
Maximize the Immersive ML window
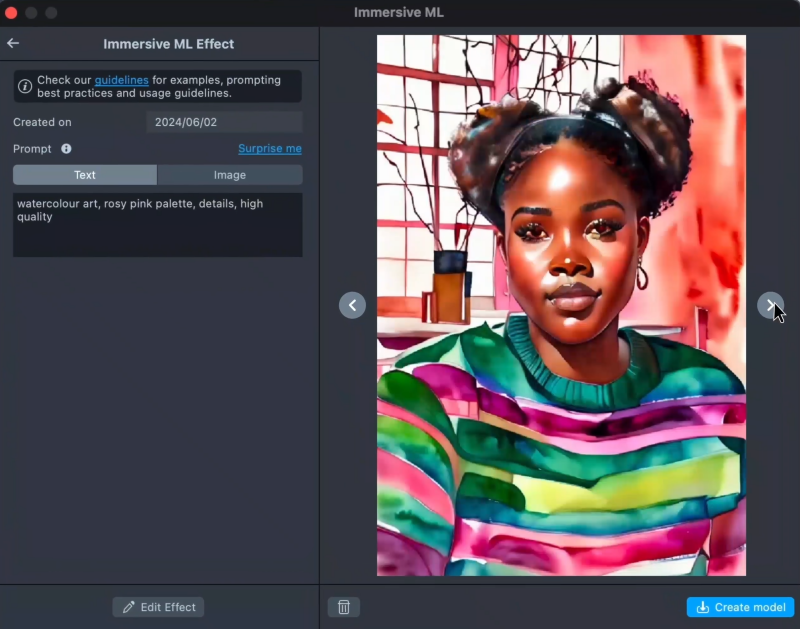click(52, 13)
